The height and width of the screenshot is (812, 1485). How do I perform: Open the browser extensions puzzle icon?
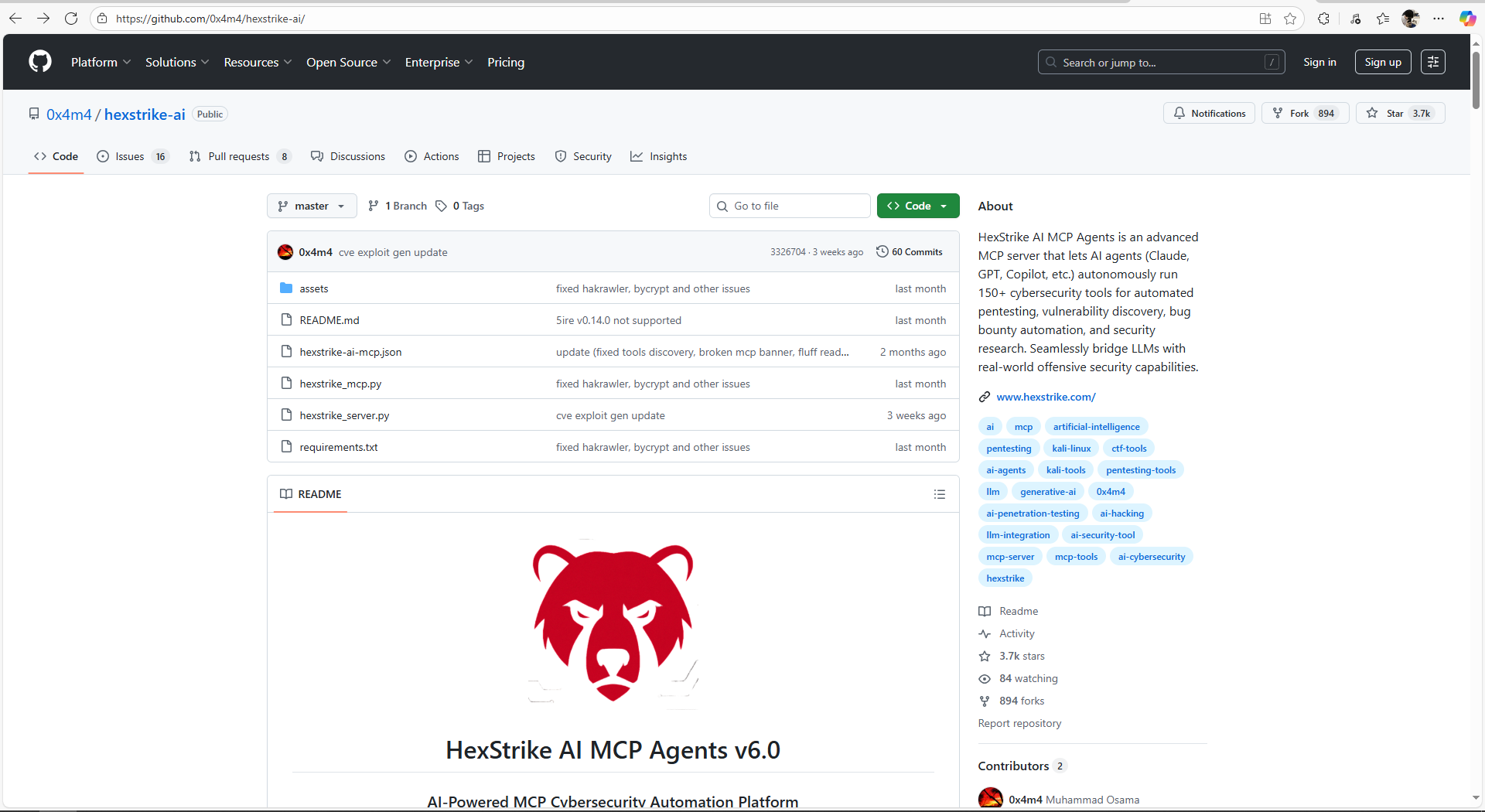(x=1323, y=19)
